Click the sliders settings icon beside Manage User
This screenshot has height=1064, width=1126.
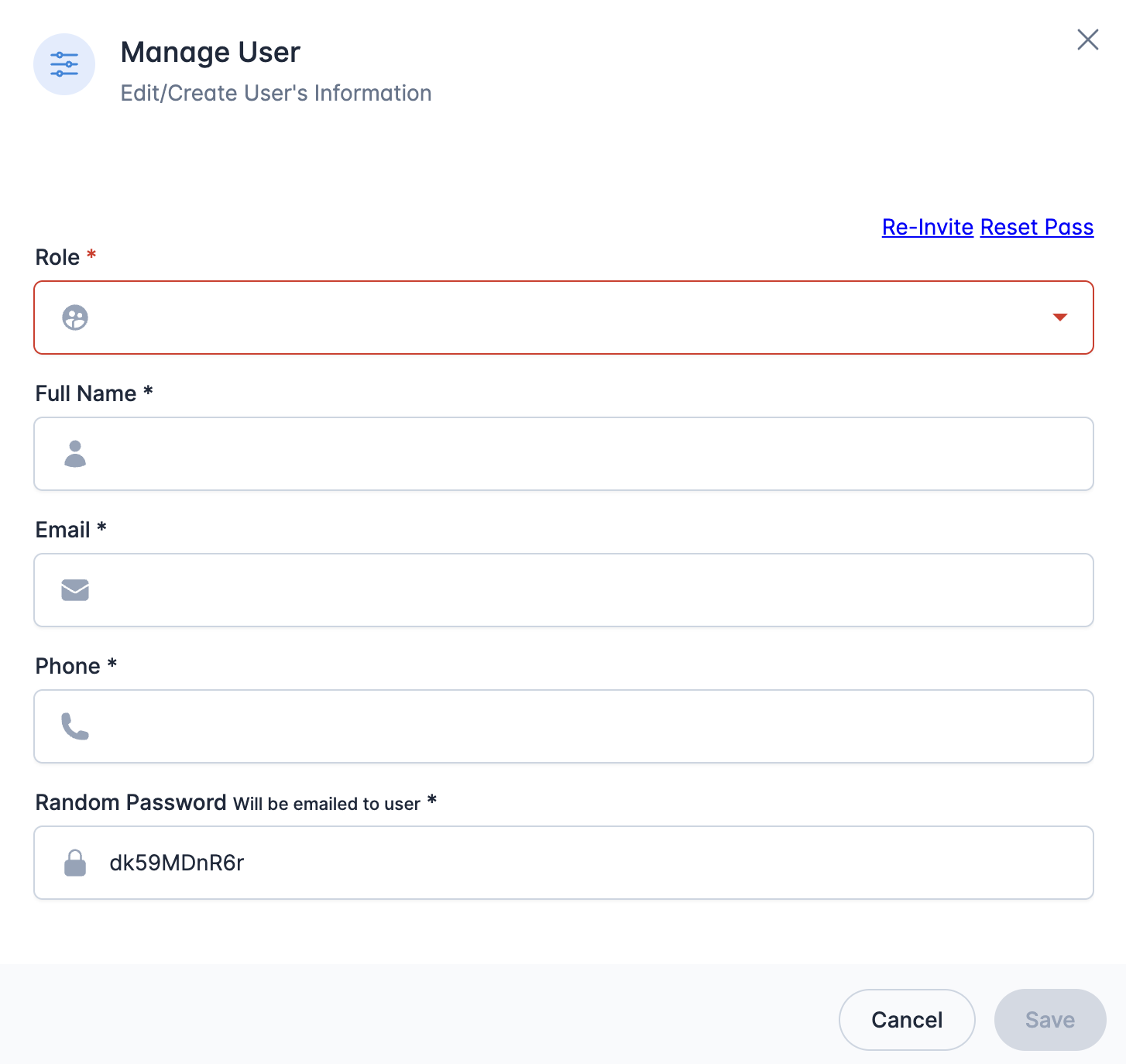pos(64,64)
